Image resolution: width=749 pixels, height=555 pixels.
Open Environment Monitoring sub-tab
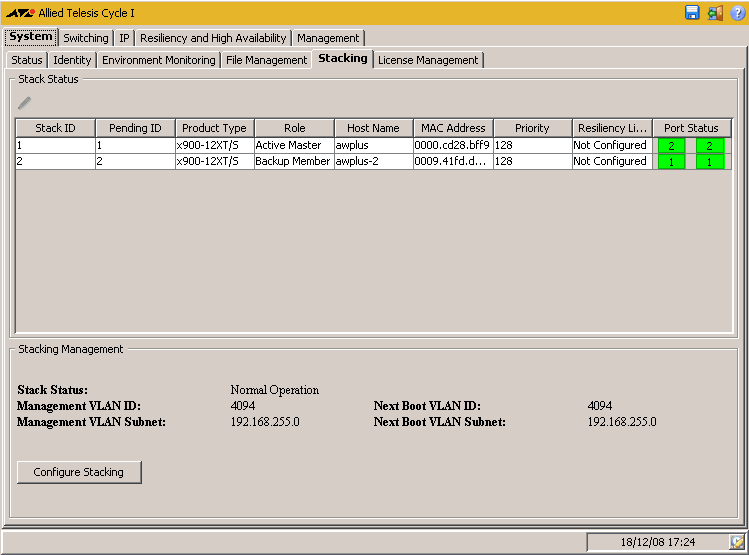click(x=159, y=60)
